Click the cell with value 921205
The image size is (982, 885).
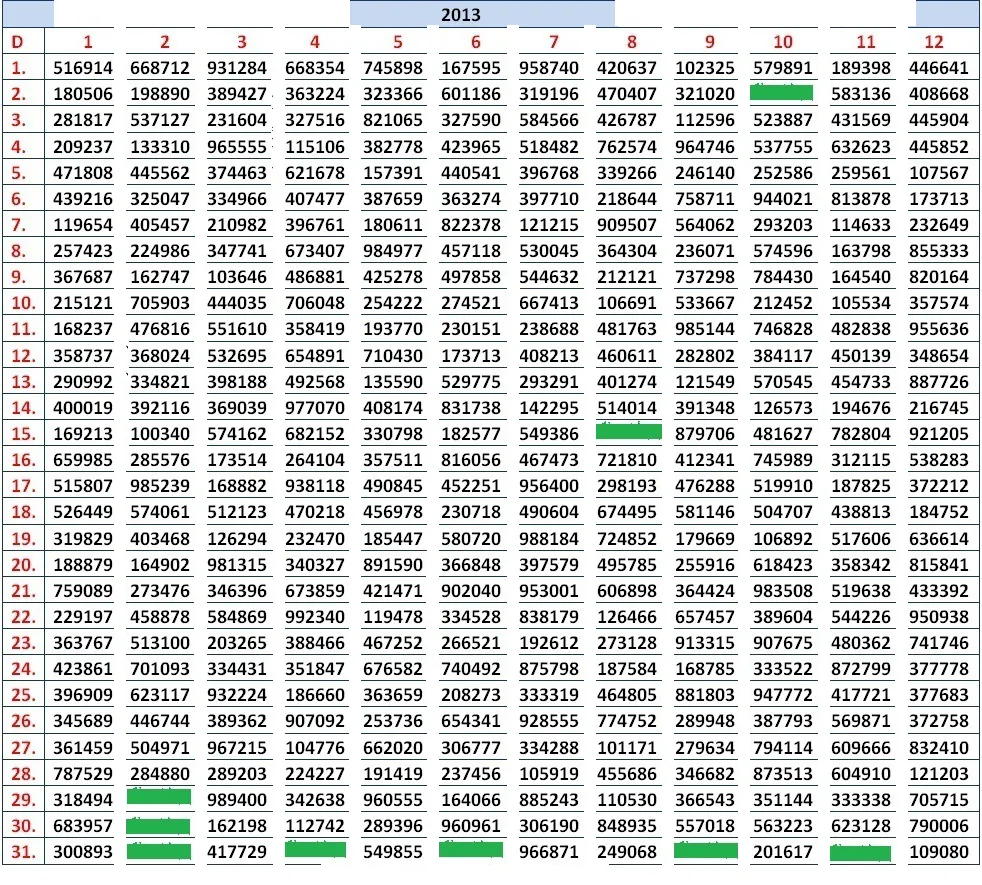(x=939, y=433)
